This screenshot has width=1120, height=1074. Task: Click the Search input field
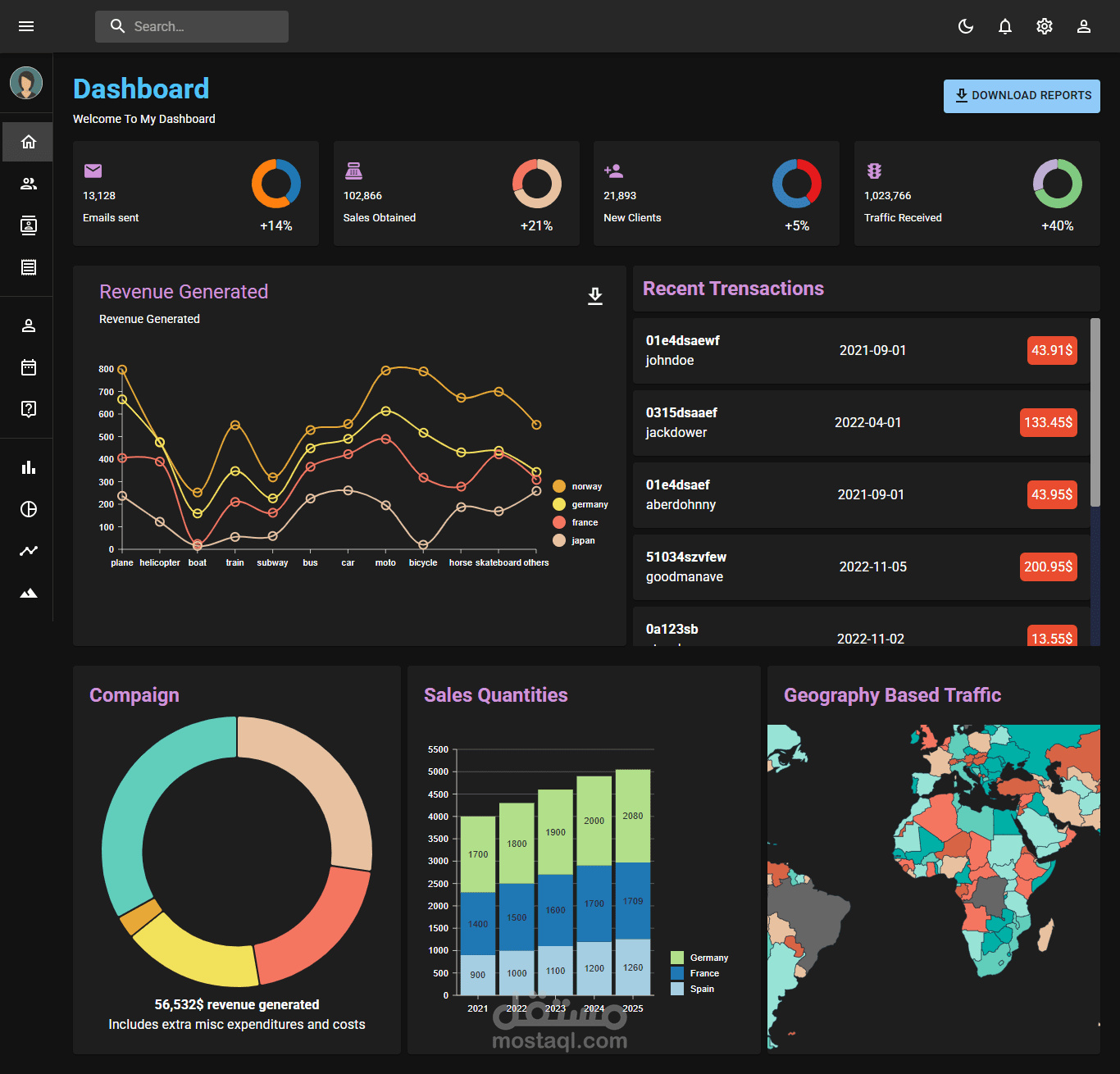(x=192, y=26)
